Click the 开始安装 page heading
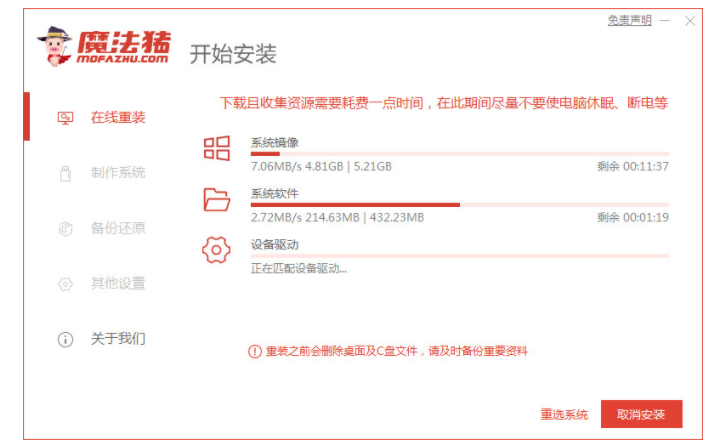Viewport: 720px width, 447px height. tap(233, 54)
